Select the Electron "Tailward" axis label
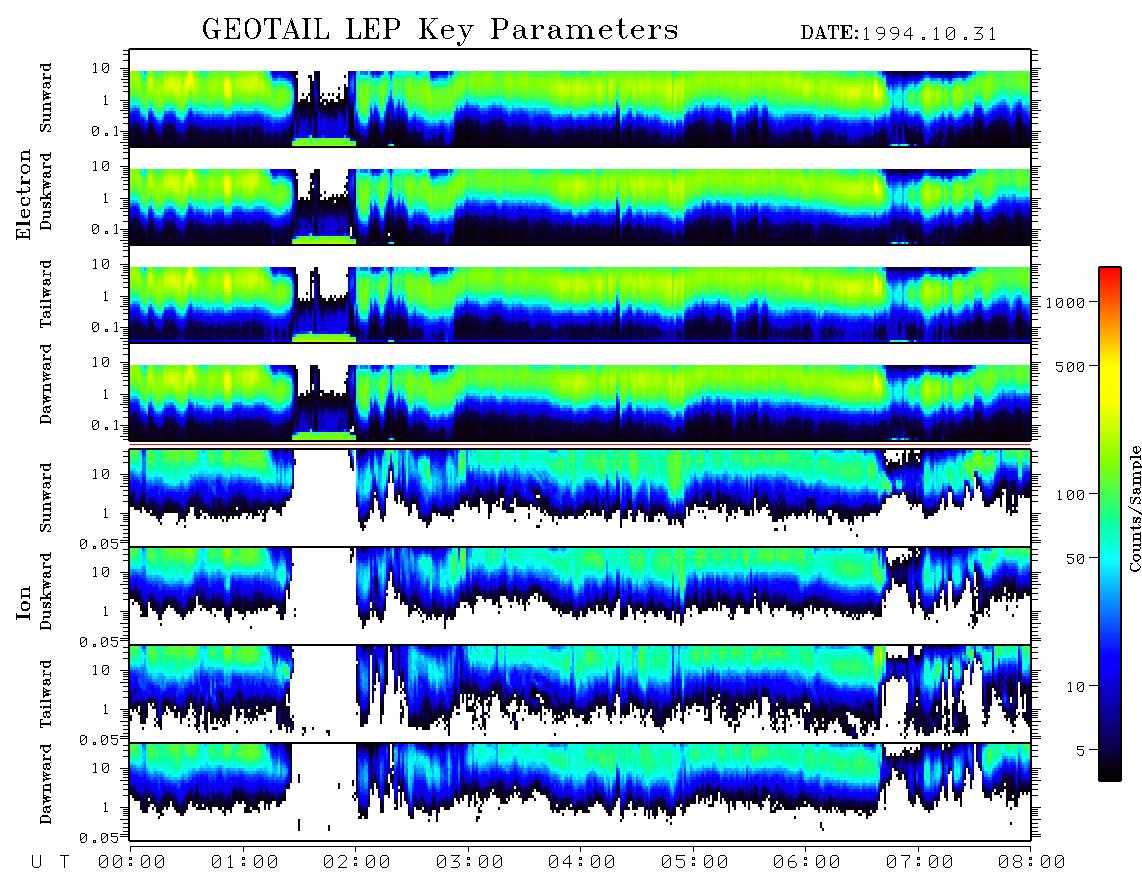 [x=46, y=294]
